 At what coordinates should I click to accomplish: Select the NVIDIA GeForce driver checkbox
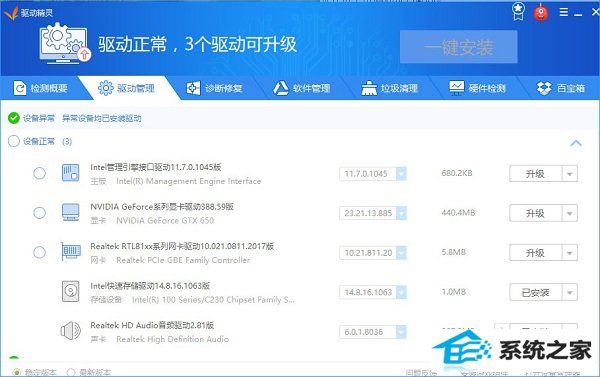tap(39, 213)
